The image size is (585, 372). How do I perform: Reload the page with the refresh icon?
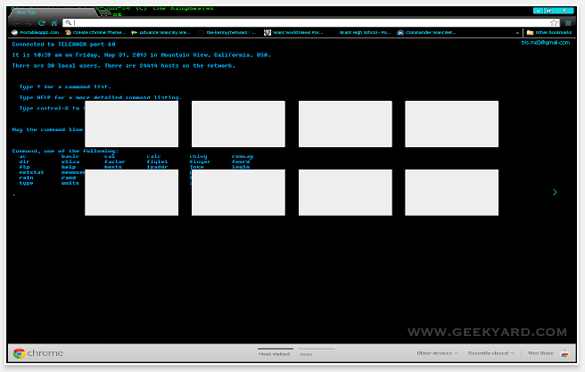[x=41, y=23]
